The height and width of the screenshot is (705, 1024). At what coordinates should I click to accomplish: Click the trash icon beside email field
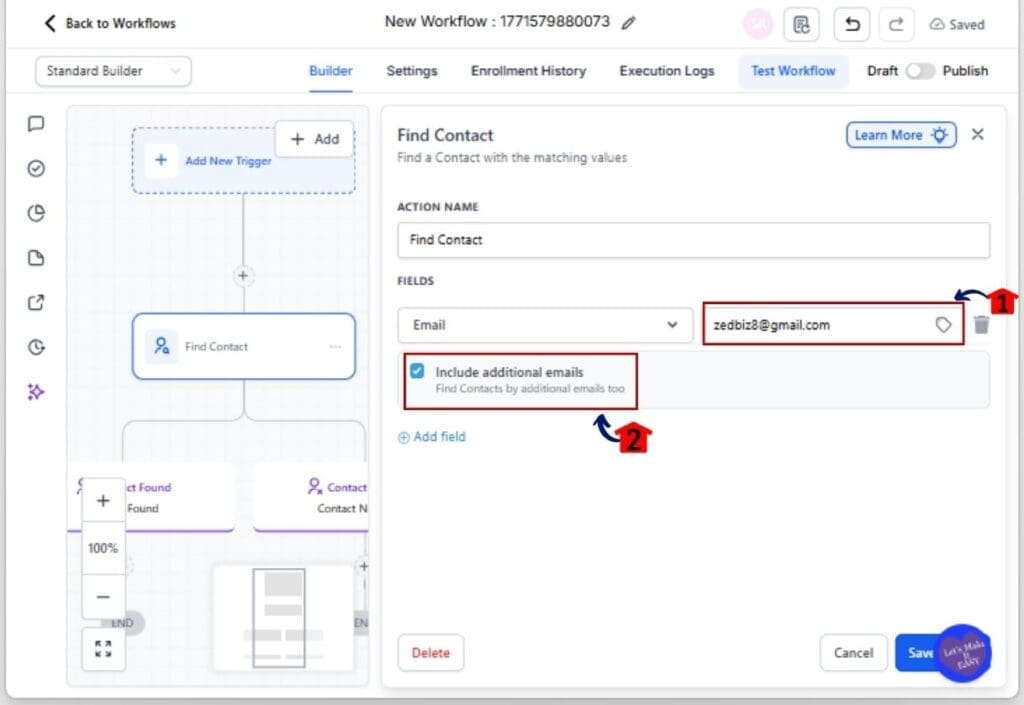tap(981, 325)
